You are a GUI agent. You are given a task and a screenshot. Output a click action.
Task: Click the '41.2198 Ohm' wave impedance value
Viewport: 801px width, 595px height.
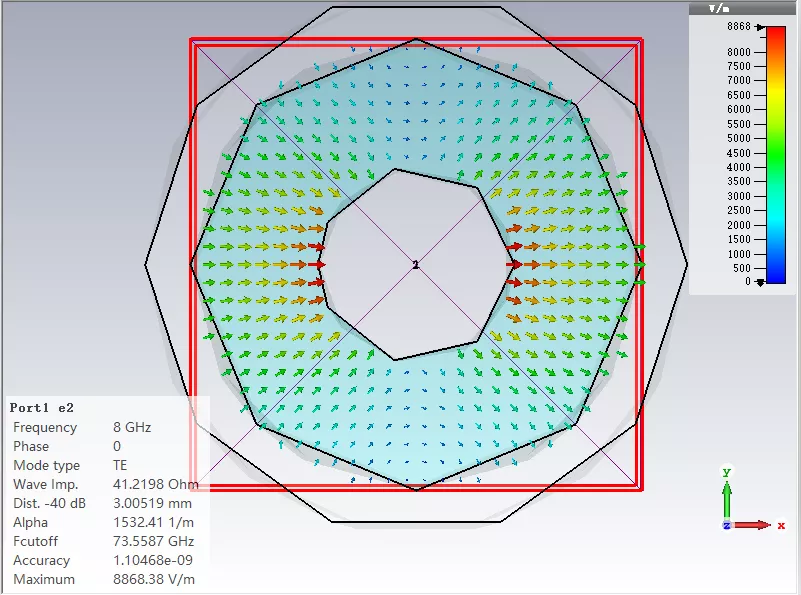(x=155, y=484)
